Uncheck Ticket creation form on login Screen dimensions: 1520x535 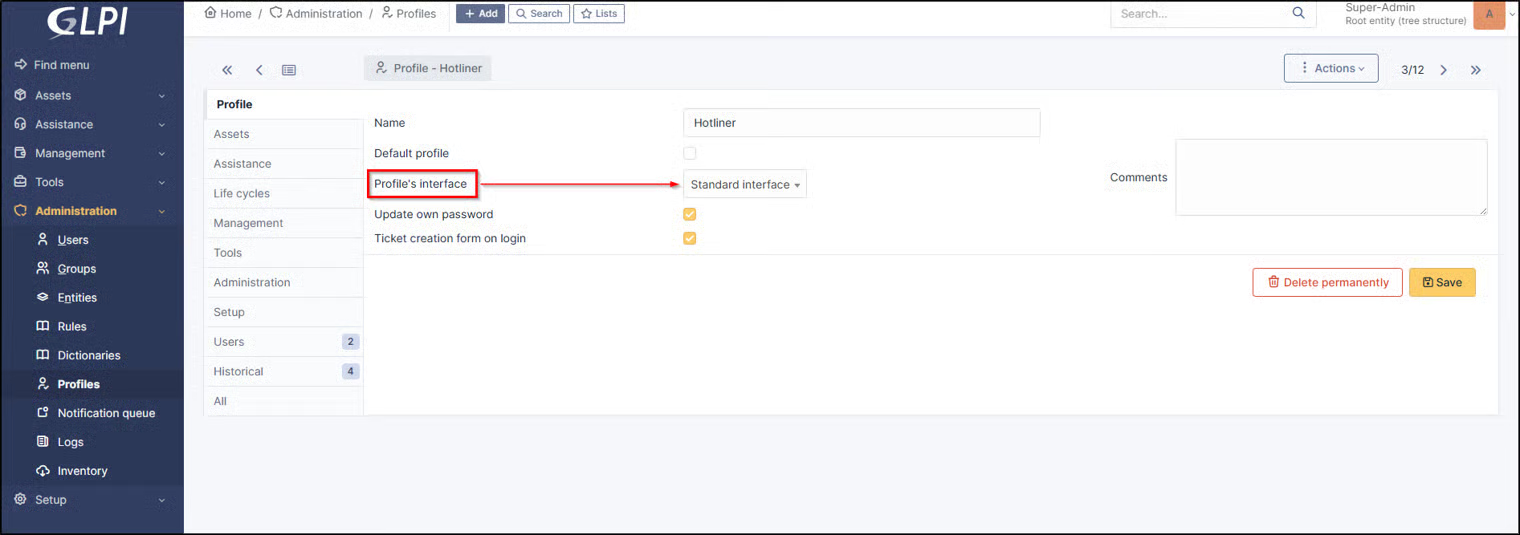coord(690,238)
